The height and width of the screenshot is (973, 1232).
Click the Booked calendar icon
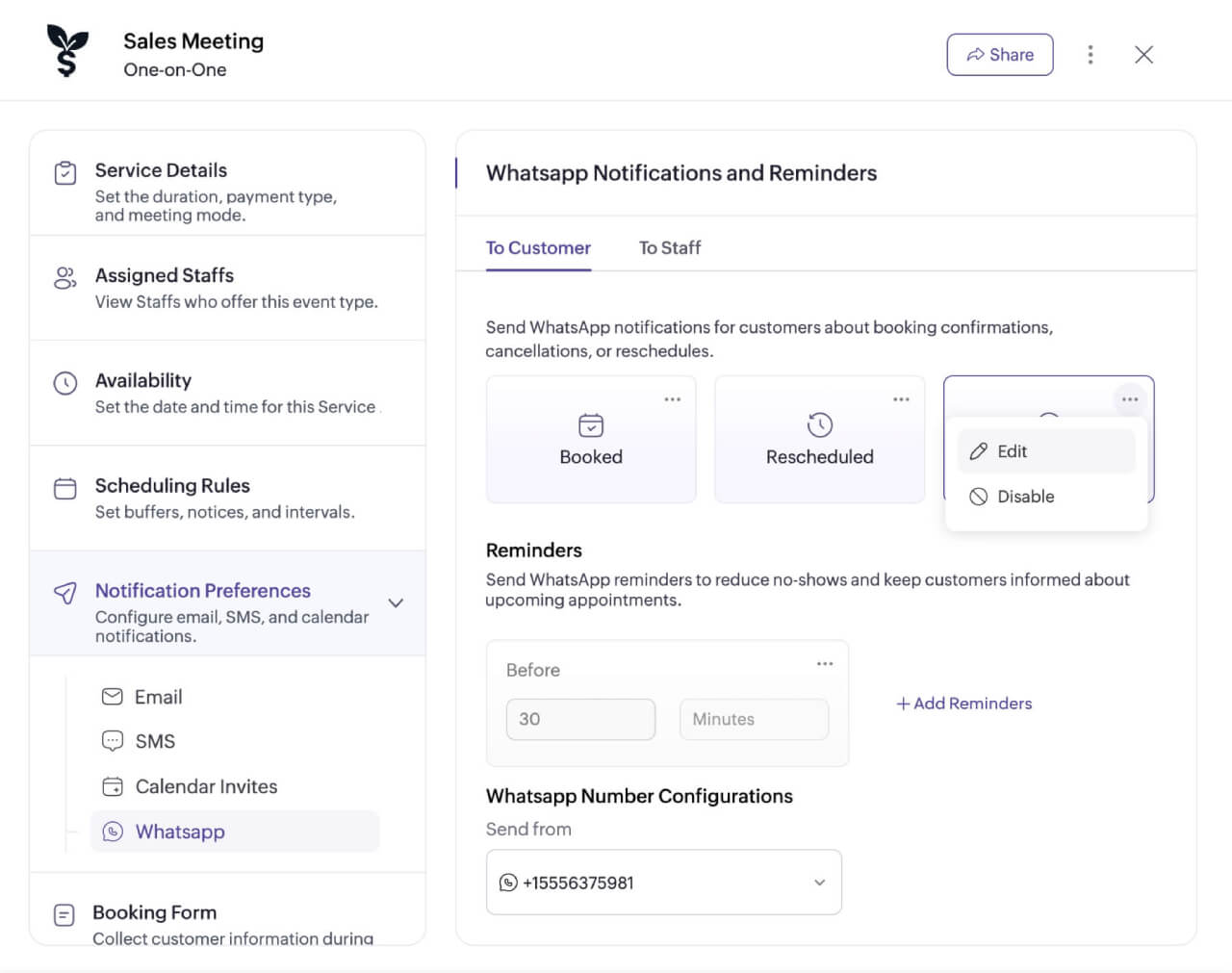tap(591, 425)
